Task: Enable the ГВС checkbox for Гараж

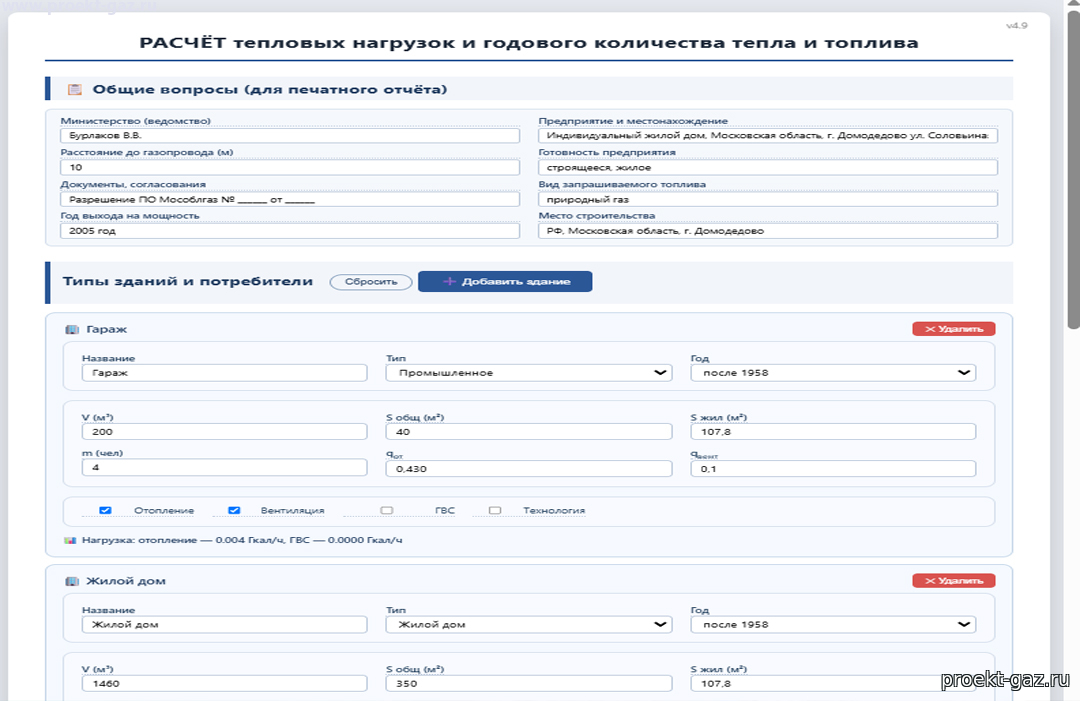Action: (386, 510)
